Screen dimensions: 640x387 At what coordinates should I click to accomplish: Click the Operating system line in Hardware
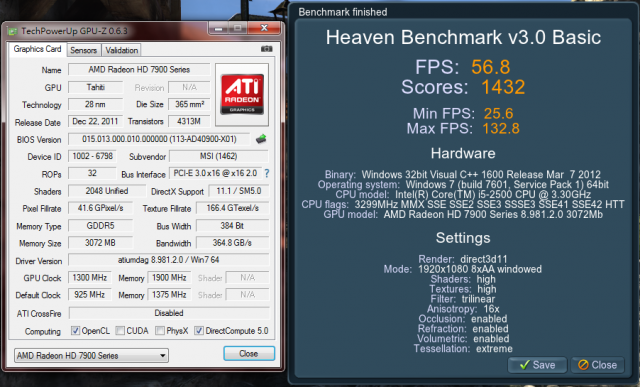coord(463,185)
